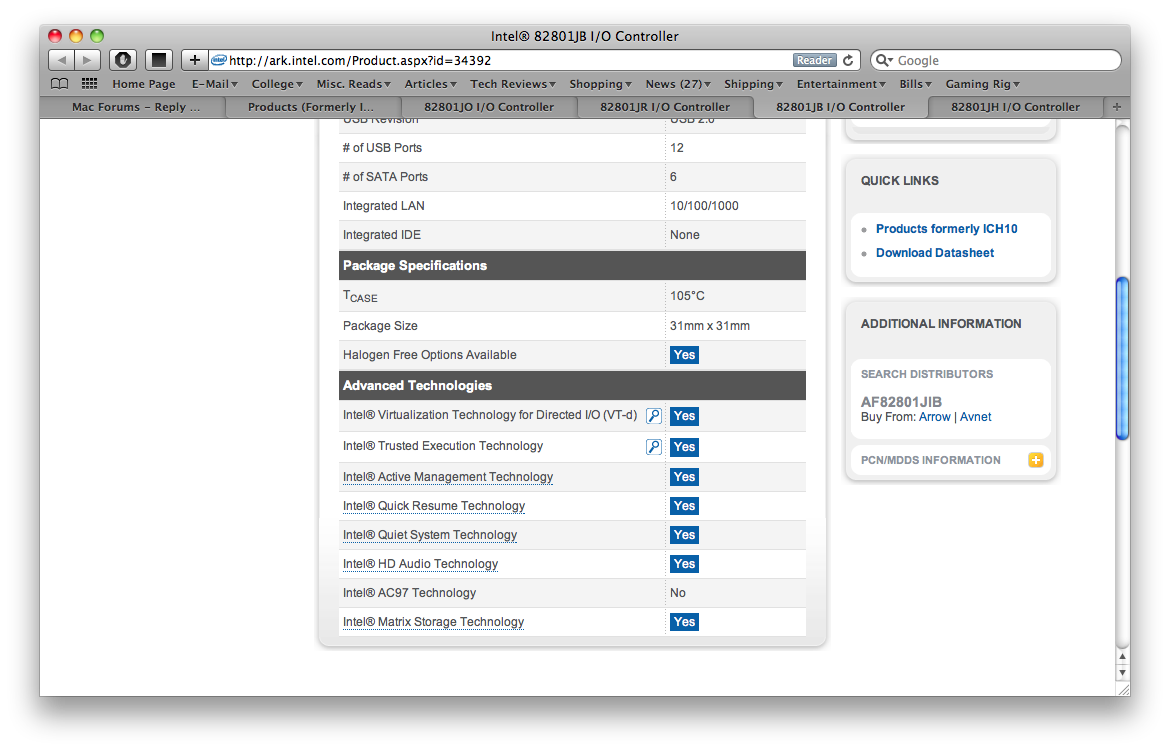Click the Integrated LAN value 10/100/1000

coord(704,205)
